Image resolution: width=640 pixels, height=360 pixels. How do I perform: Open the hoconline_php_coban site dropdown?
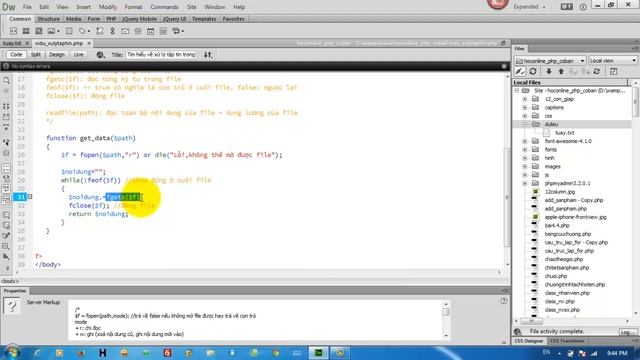pyautogui.click(x=550, y=60)
